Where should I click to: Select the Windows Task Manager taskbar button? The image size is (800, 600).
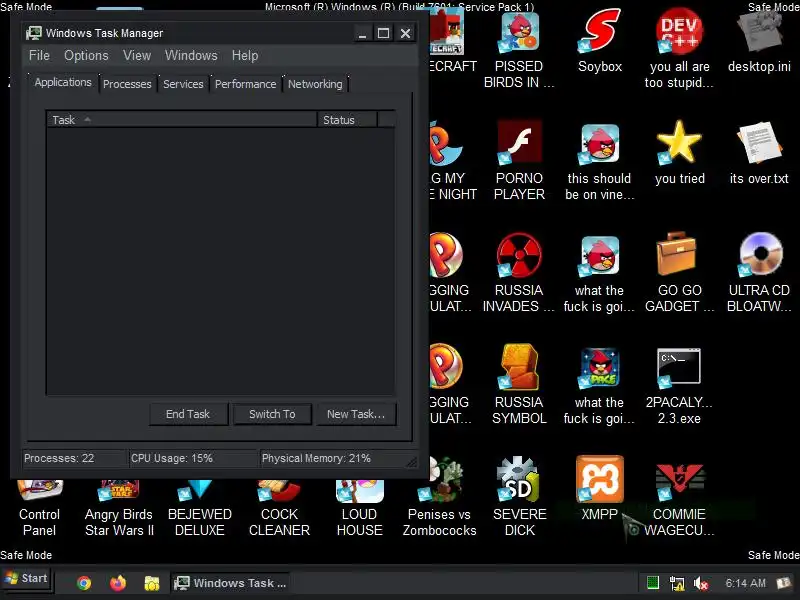click(x=231, y=583)
